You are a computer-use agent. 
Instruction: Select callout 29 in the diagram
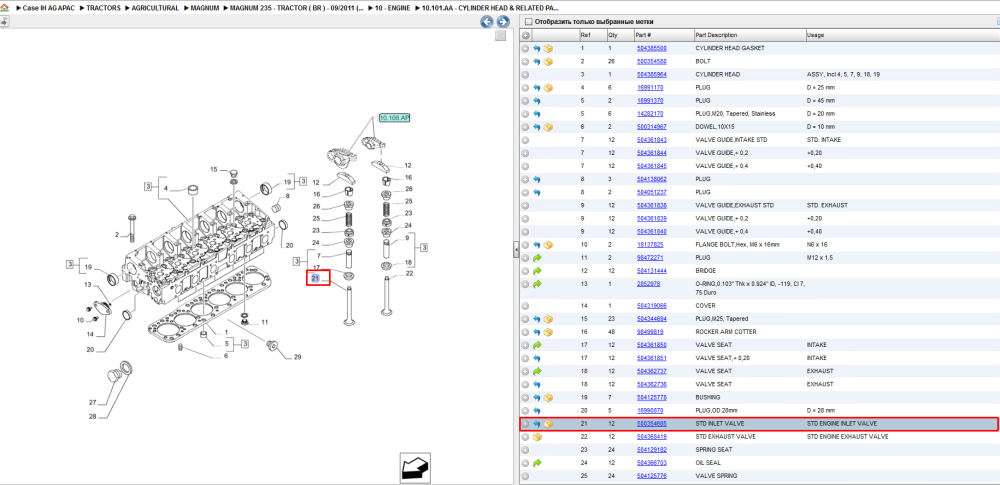coord(297,357)
